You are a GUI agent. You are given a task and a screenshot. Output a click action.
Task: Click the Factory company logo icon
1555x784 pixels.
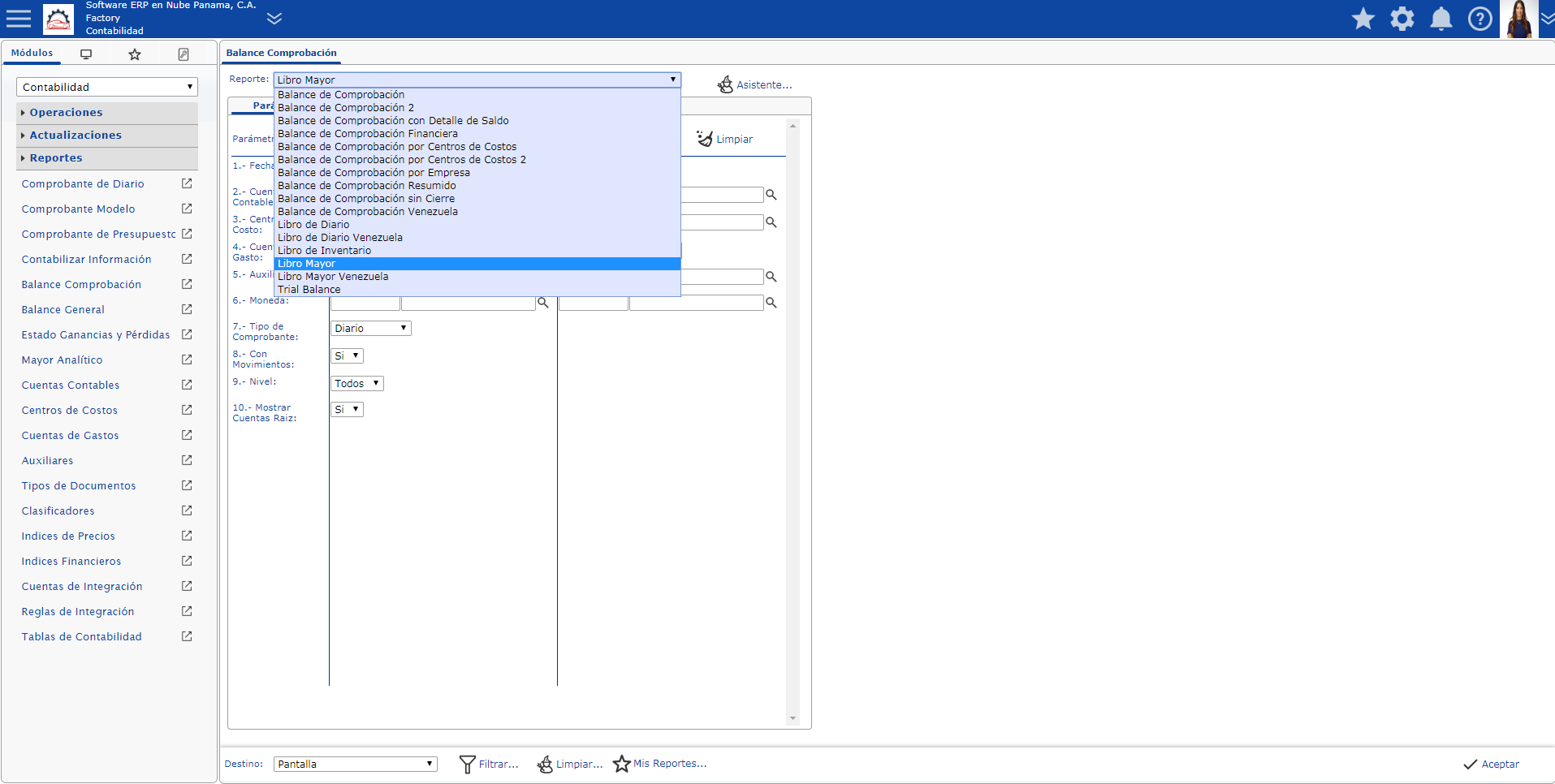pyautogui.click(x=58, y=19)
